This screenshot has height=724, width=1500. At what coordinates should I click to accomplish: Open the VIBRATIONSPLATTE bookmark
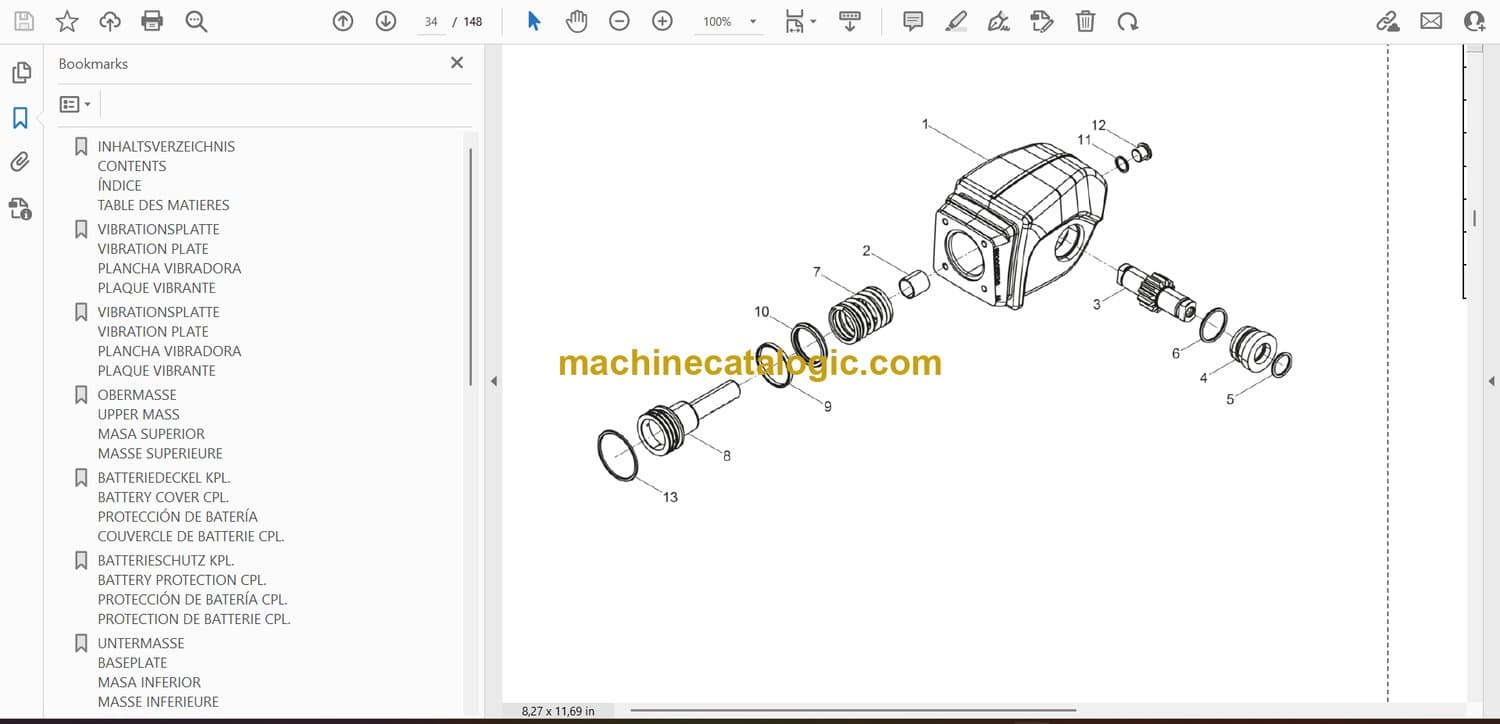[158, 229]
